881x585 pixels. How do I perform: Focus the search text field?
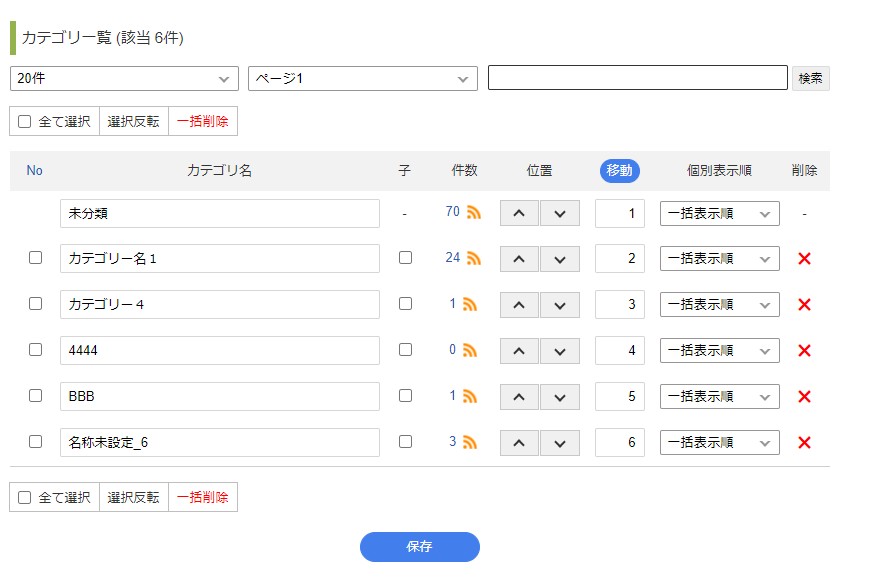click(x=637, y=78)
